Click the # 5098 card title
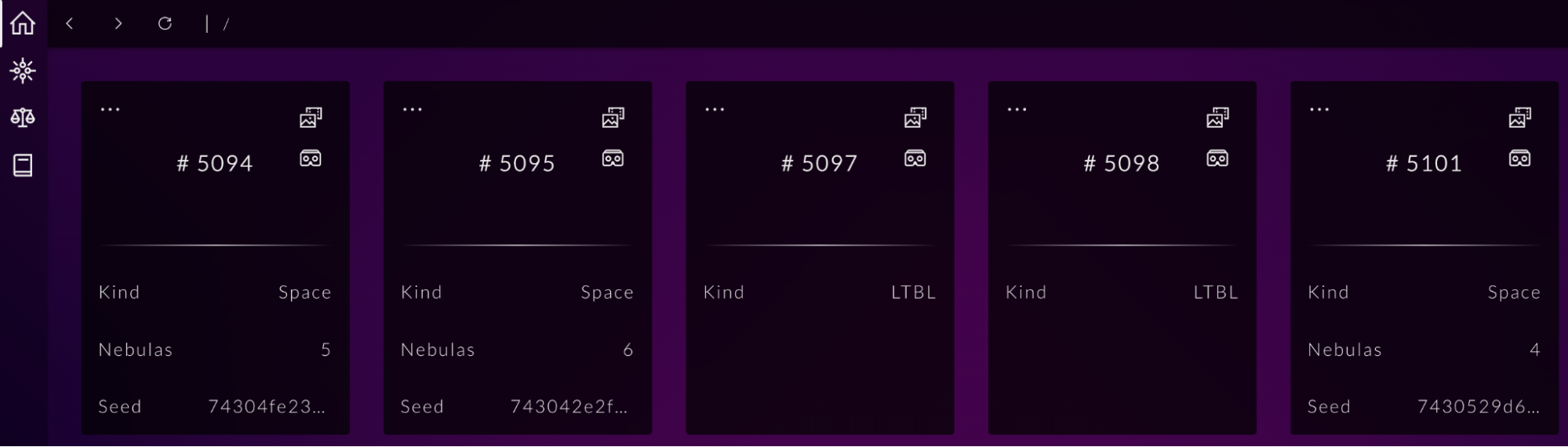The width and height of the screenshot is (1568, 447). click(1122, 163)
